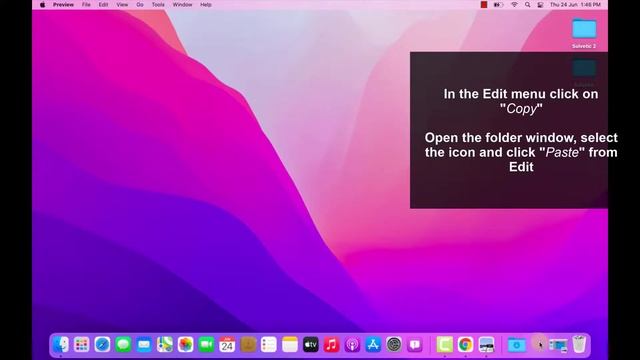Open the Tools menu

coord(158,5)
